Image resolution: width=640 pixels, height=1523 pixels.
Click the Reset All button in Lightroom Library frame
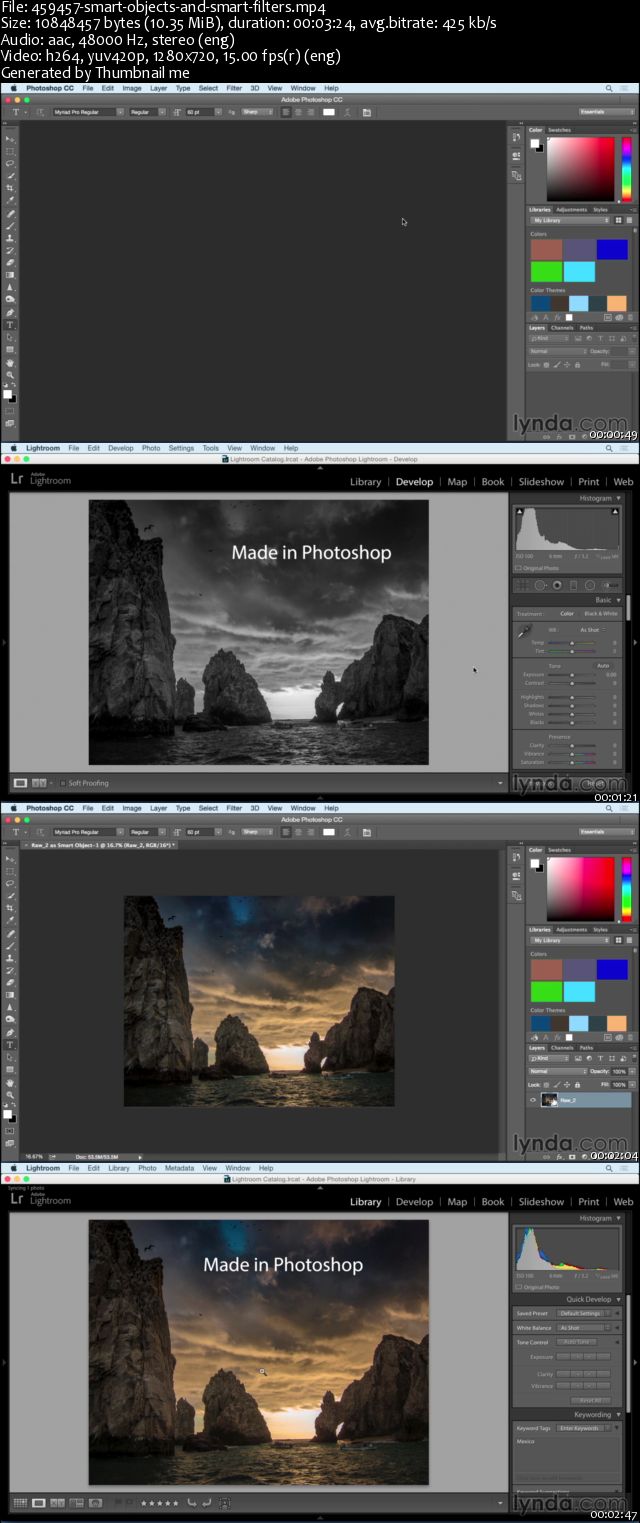tap(591, 1401)
